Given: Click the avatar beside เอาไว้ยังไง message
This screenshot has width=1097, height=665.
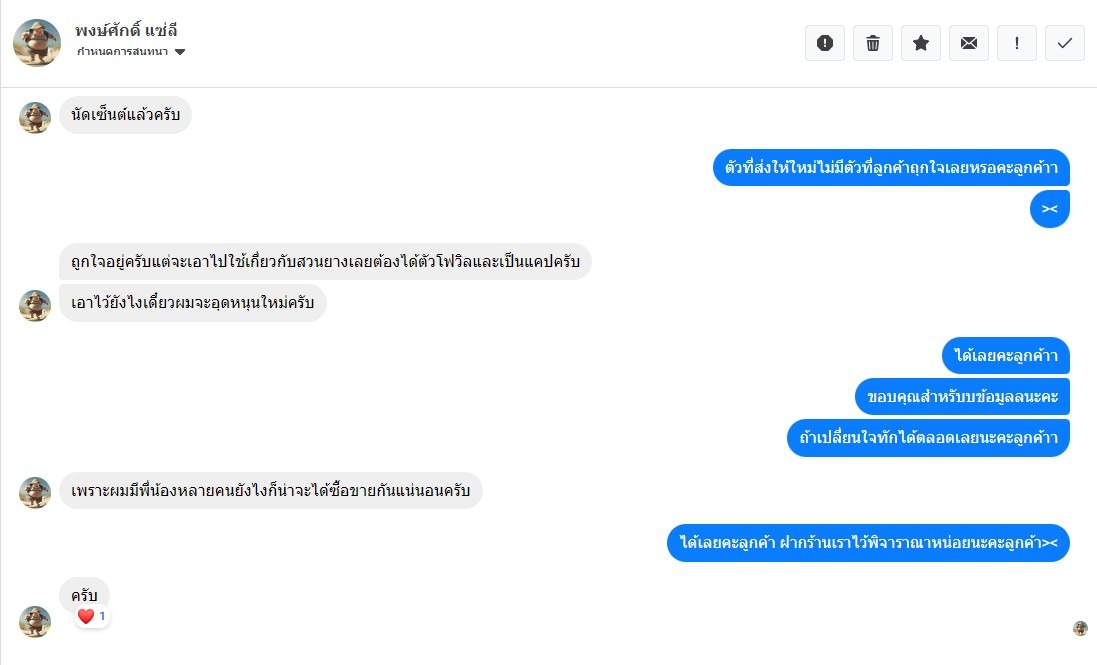Looking at the screenshot, I should click(35, 305).
